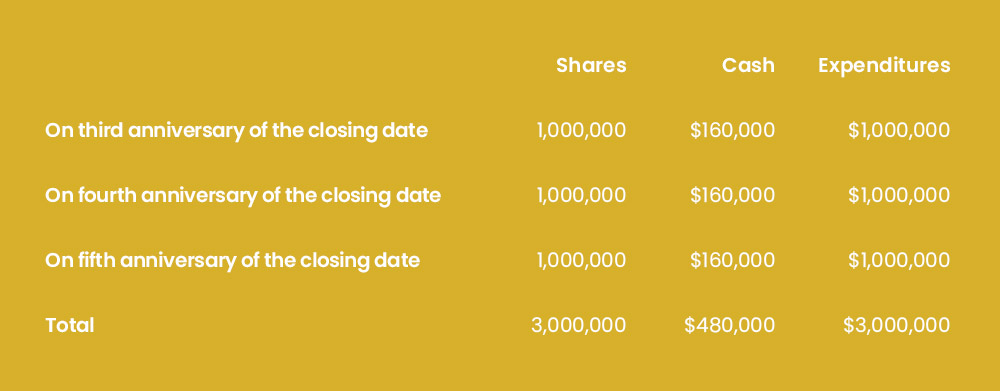The image size is (1000, 391).
Task: Click third anniversary expenditures value $1,000,000
Action: [x=899, y=131]
